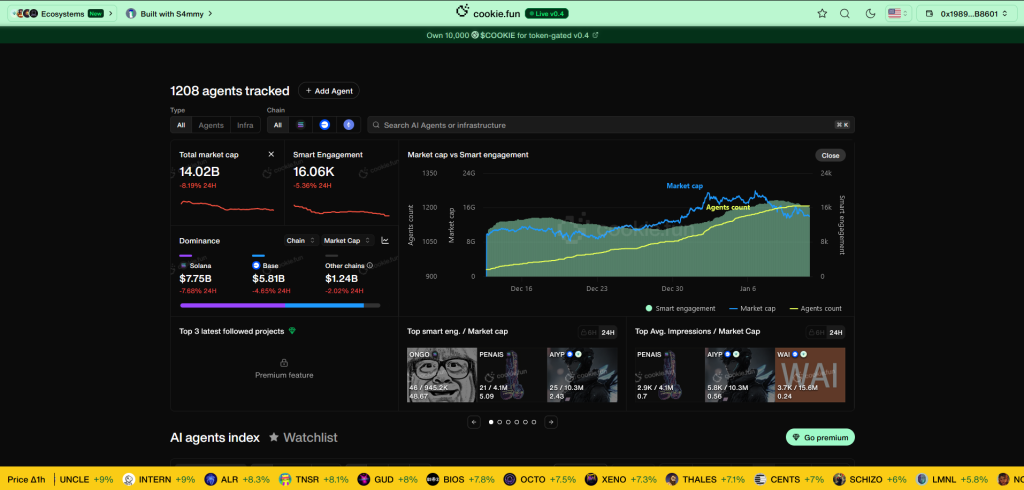The image size is (1024, 490).
Task: Click the Base icon in Dominance
Action: [x=256, y=266]
